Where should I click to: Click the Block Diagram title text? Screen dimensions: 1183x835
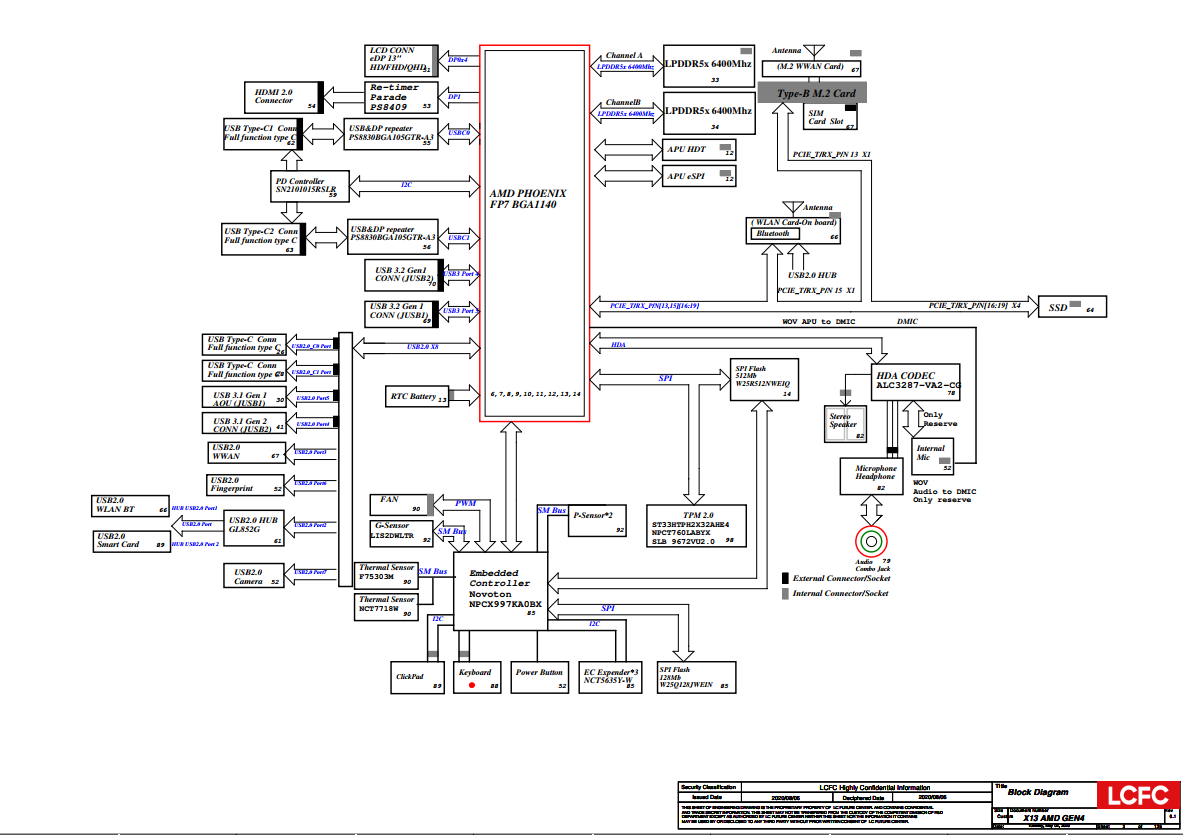coord(1038,792)
